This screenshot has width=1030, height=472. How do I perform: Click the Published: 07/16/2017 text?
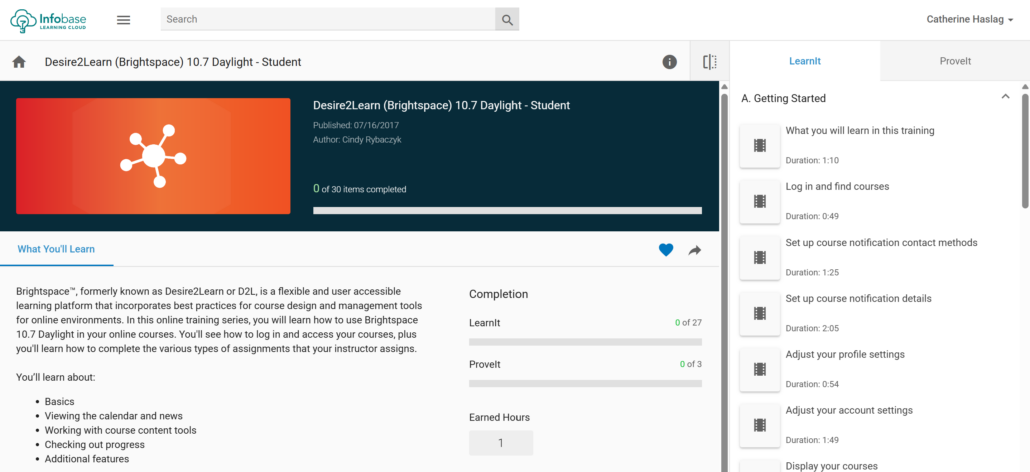click(x=356, y=125)
